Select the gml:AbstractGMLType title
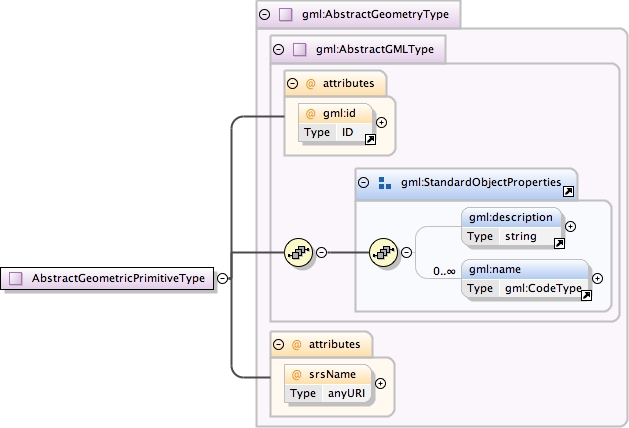 (375, 49)
